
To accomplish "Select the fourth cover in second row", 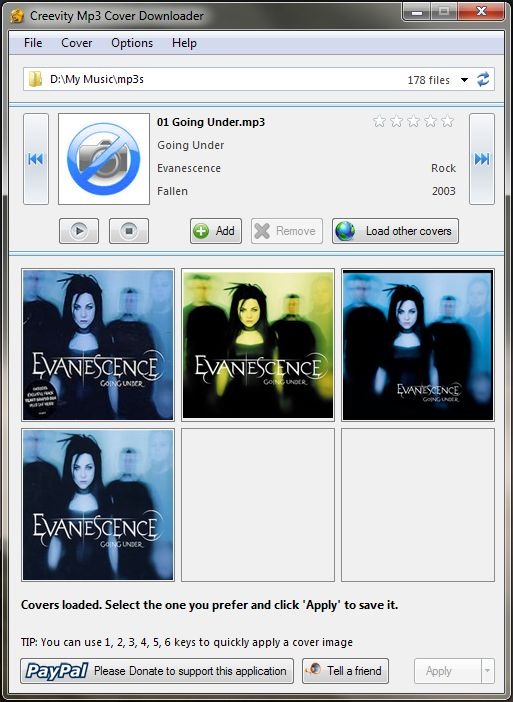I will [x=98, y=505].
